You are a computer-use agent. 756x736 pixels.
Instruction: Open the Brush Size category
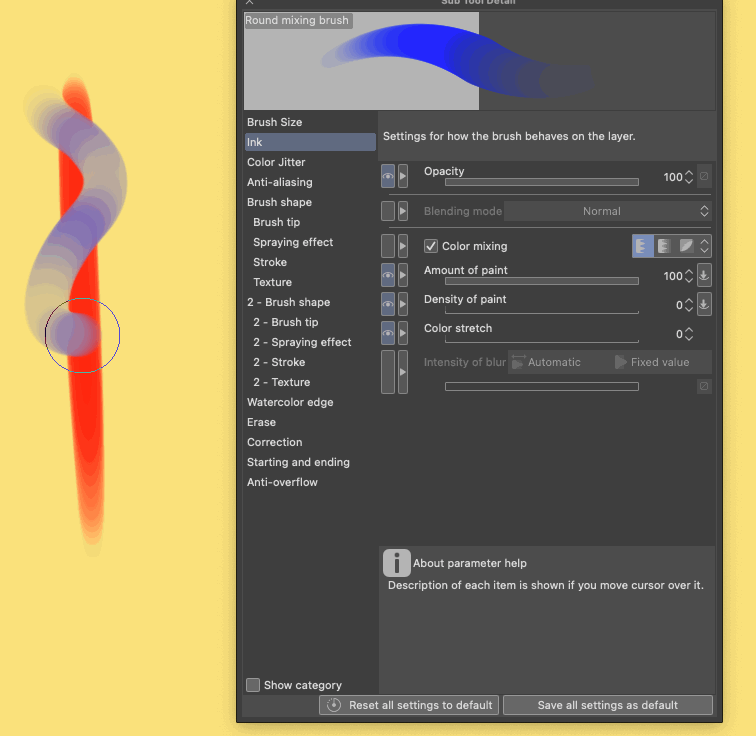310,122
